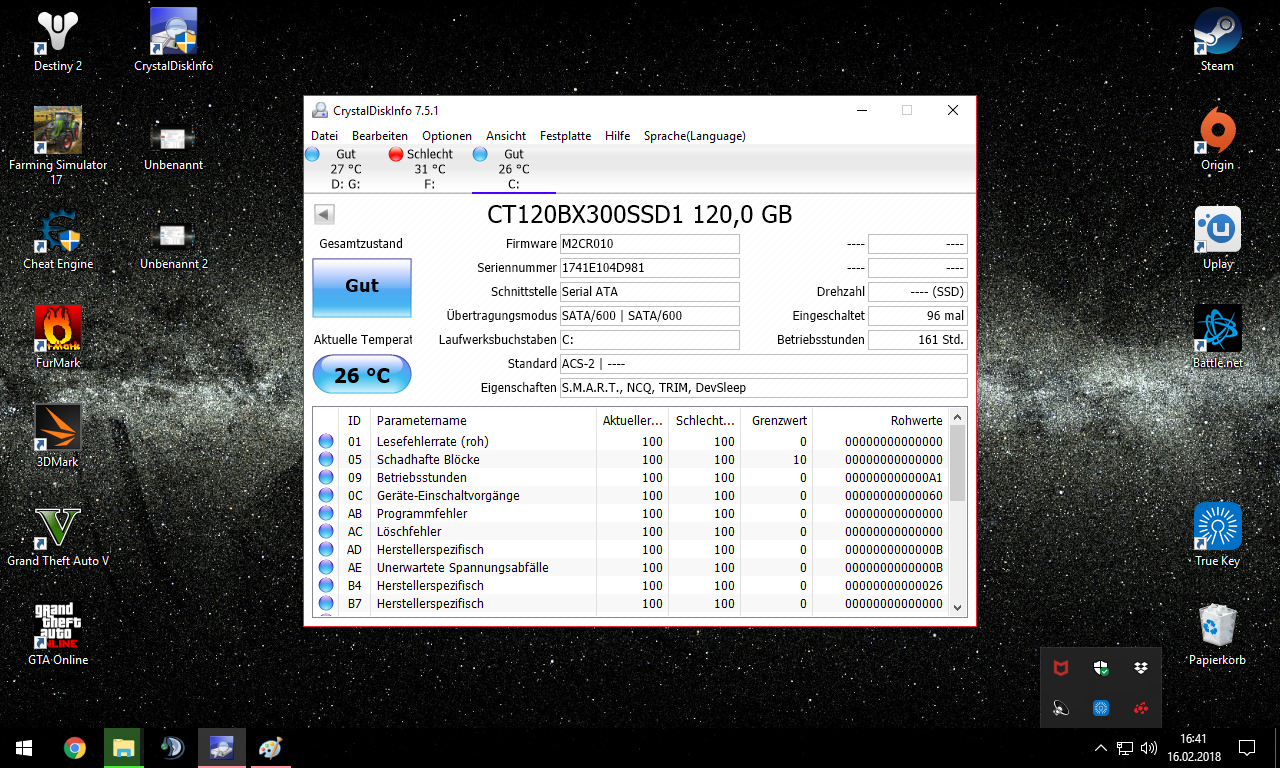Select the Lesefehlerrate (roh) row
Viewport: 1280px width, 768px height.
631,442
